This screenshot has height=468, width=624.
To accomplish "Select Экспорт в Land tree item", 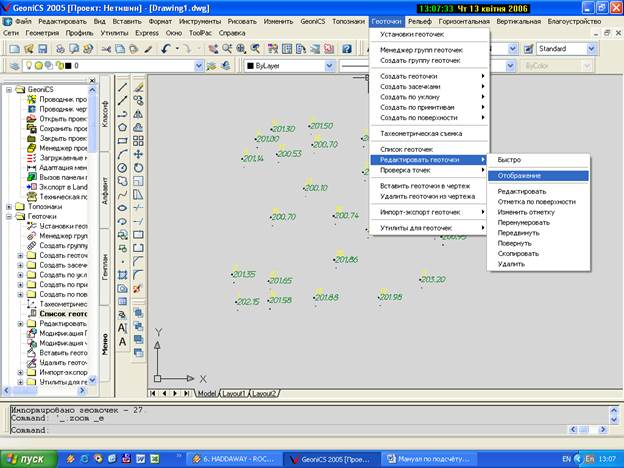I will pyautogui.click(x=63, y=187).
